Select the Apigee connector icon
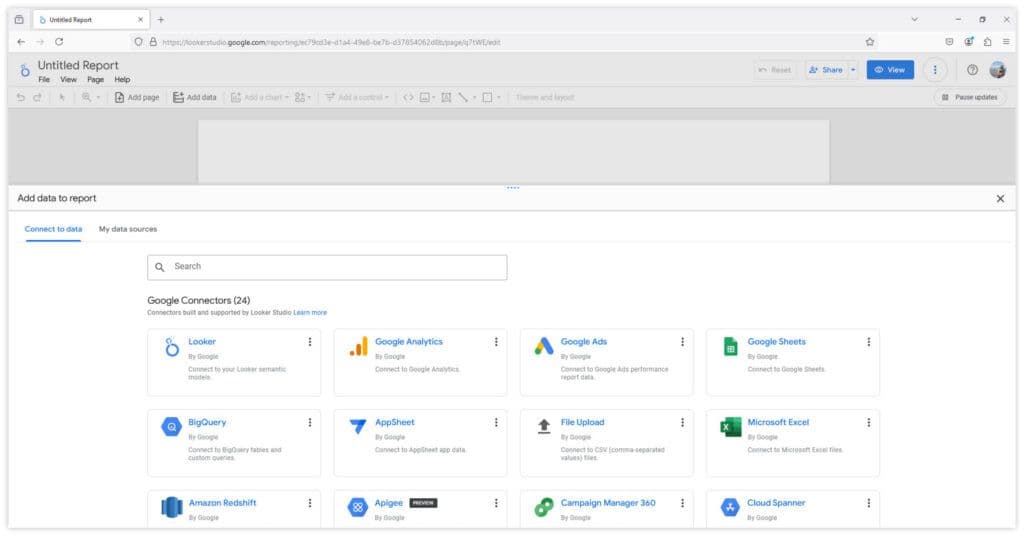The height and width of the screenshot is (536, 1024). [x=358, y=507]
